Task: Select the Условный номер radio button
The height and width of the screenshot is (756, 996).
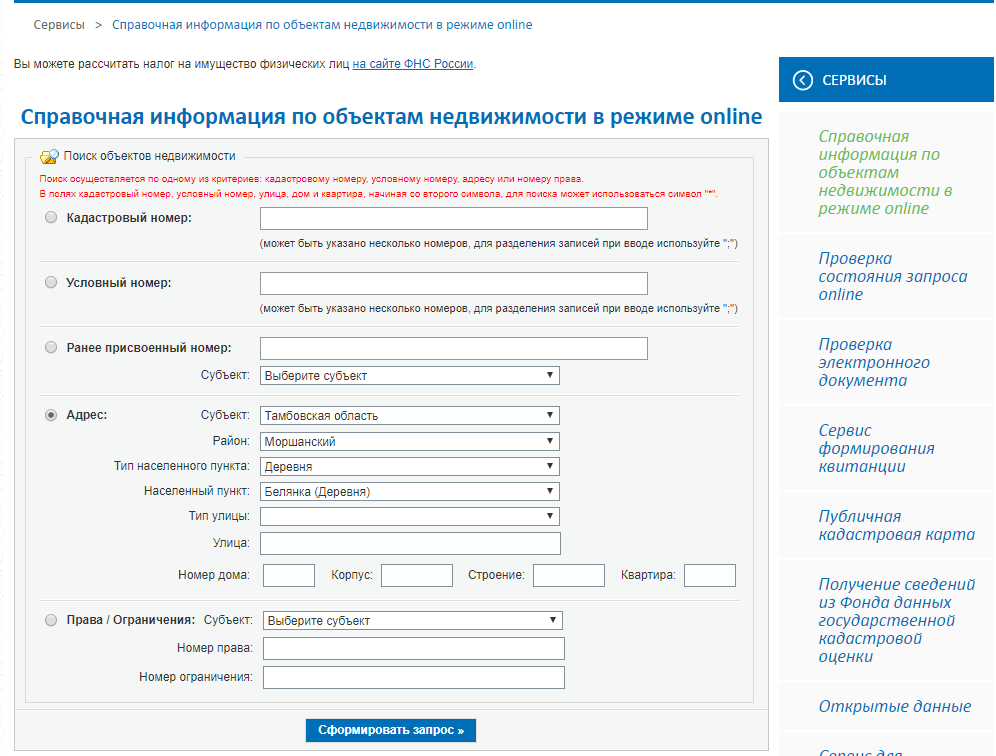Action: (x=51, y=283)
